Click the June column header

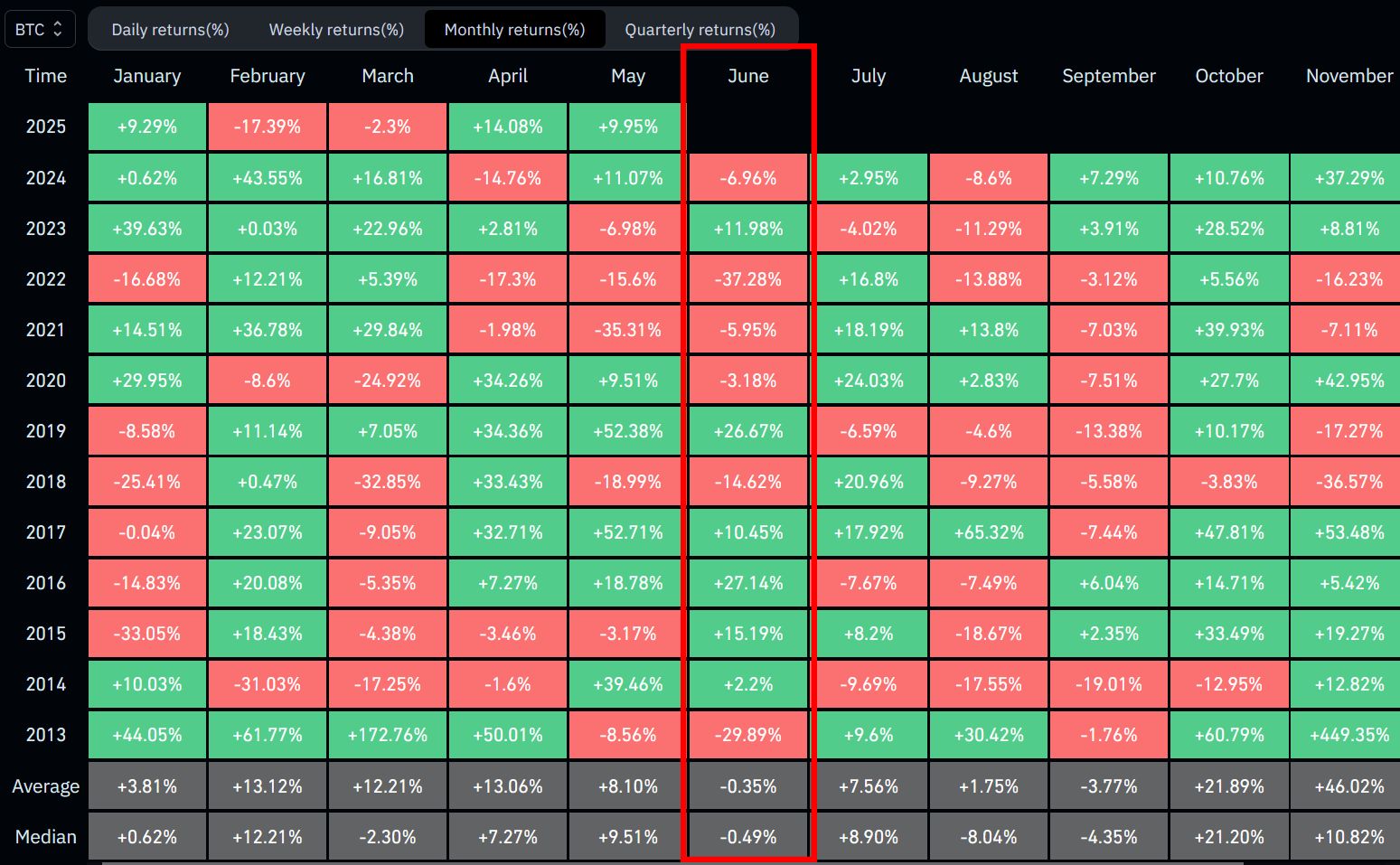click(747, 76)
